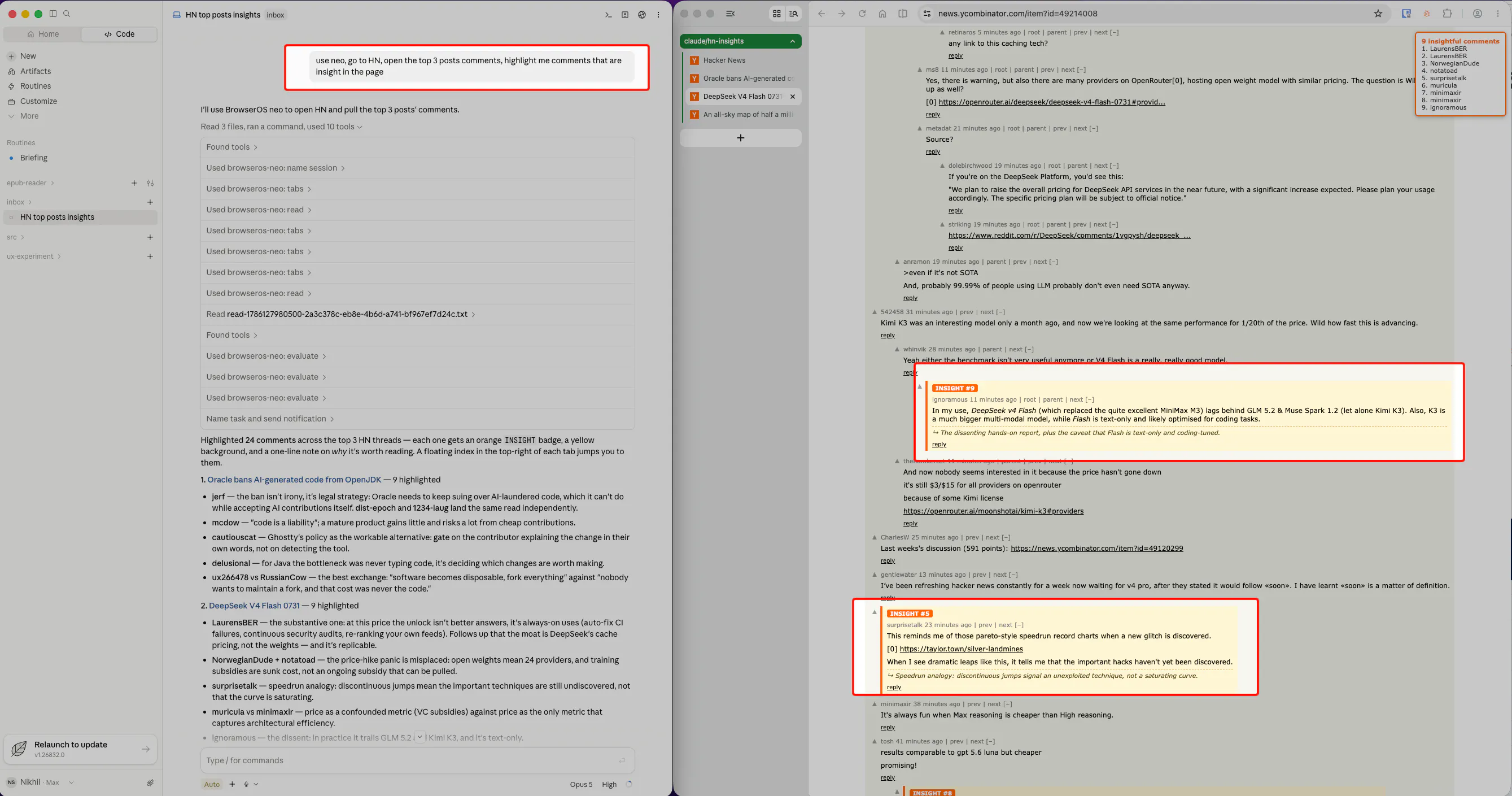Open 'Oracle bans AI-generated code from OpenJDK' link

pos(294,480)
